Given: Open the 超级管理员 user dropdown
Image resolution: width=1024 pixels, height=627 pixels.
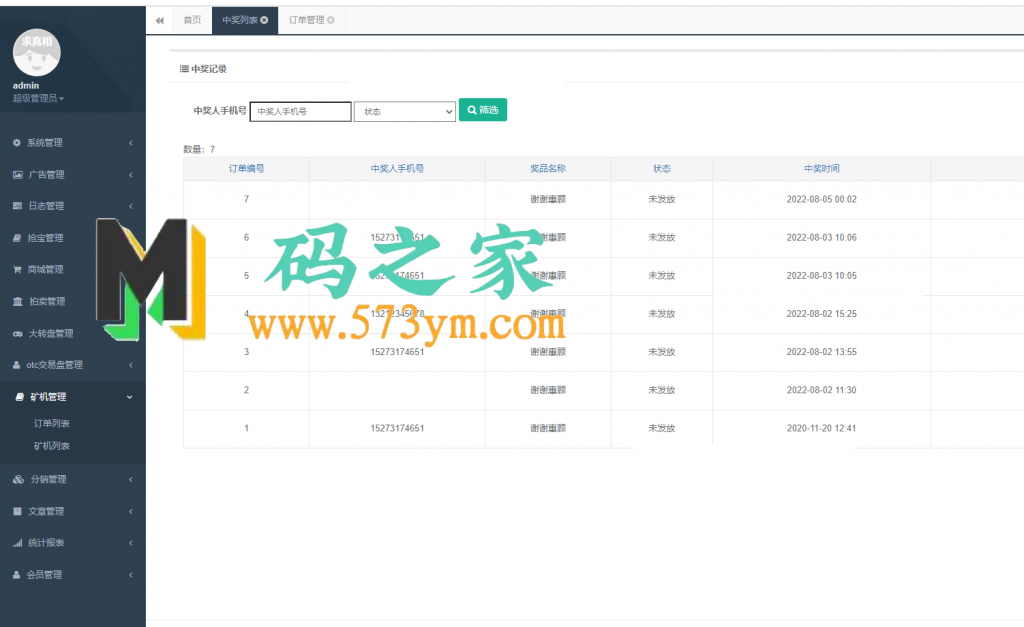Looking at the screenshot, I should coord(38,98).
